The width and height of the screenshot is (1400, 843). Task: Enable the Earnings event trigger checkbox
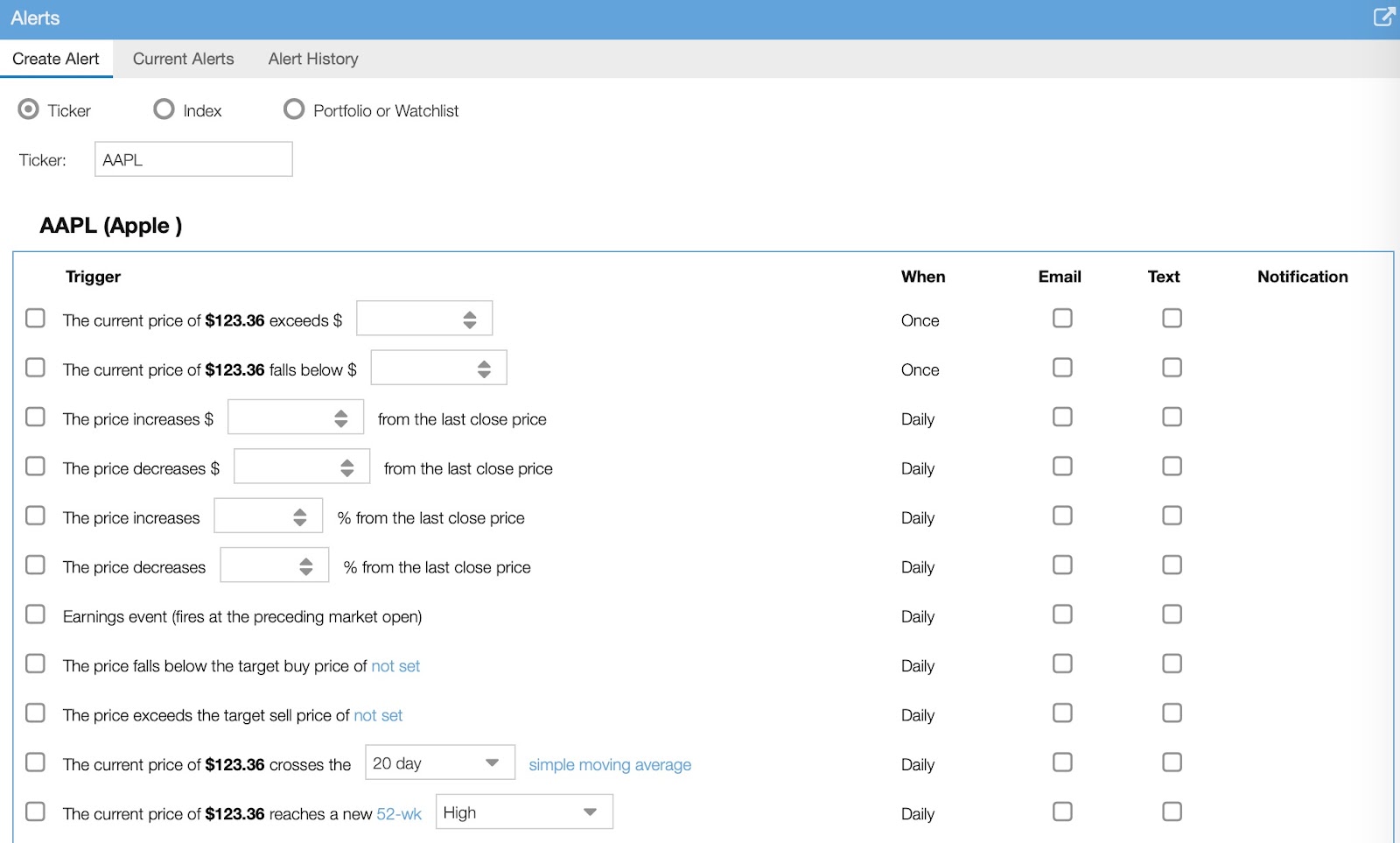pyautogui.click(x=35, y=615)
